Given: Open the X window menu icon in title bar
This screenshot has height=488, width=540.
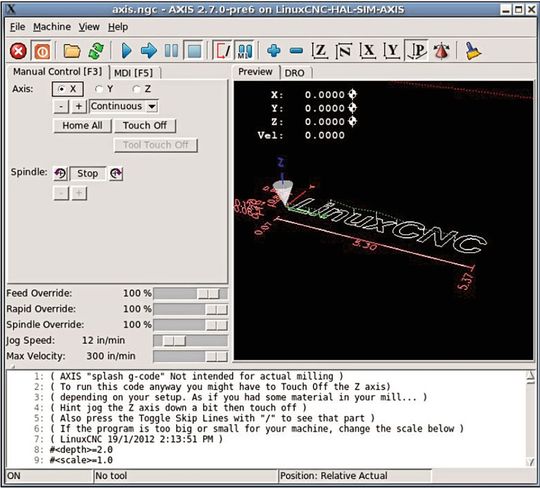Looking at the screenshot, I should (x=11, y=9).
